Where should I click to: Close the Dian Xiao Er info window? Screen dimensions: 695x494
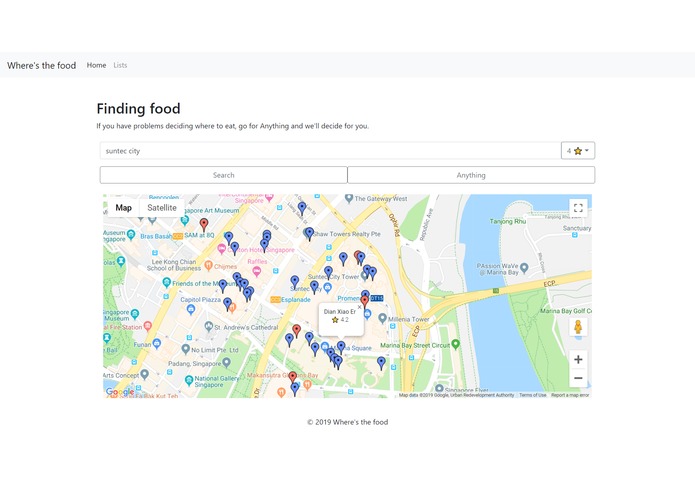(x=359, y=307)
